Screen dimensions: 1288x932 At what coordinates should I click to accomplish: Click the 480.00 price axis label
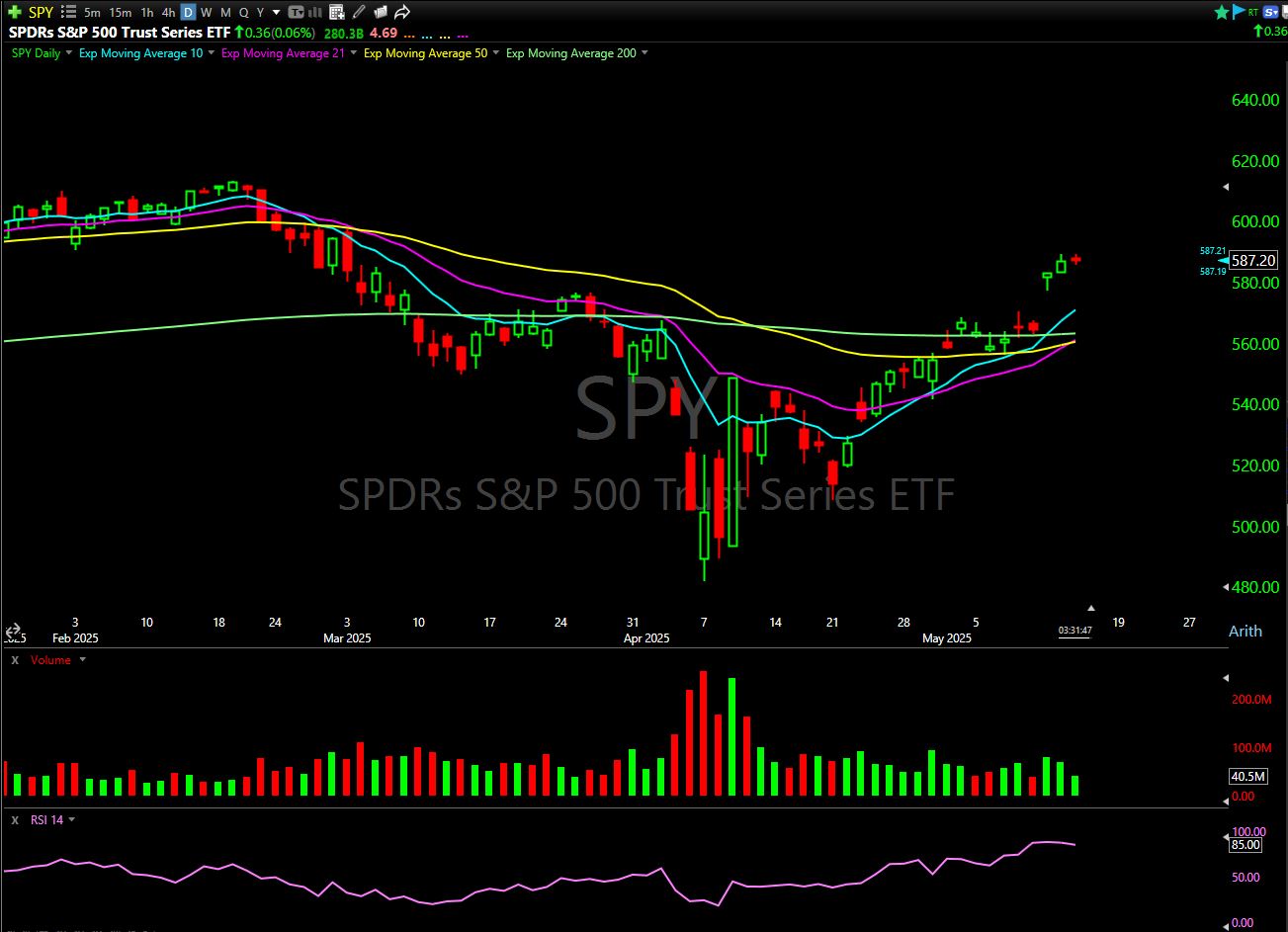pos(1255,587)
